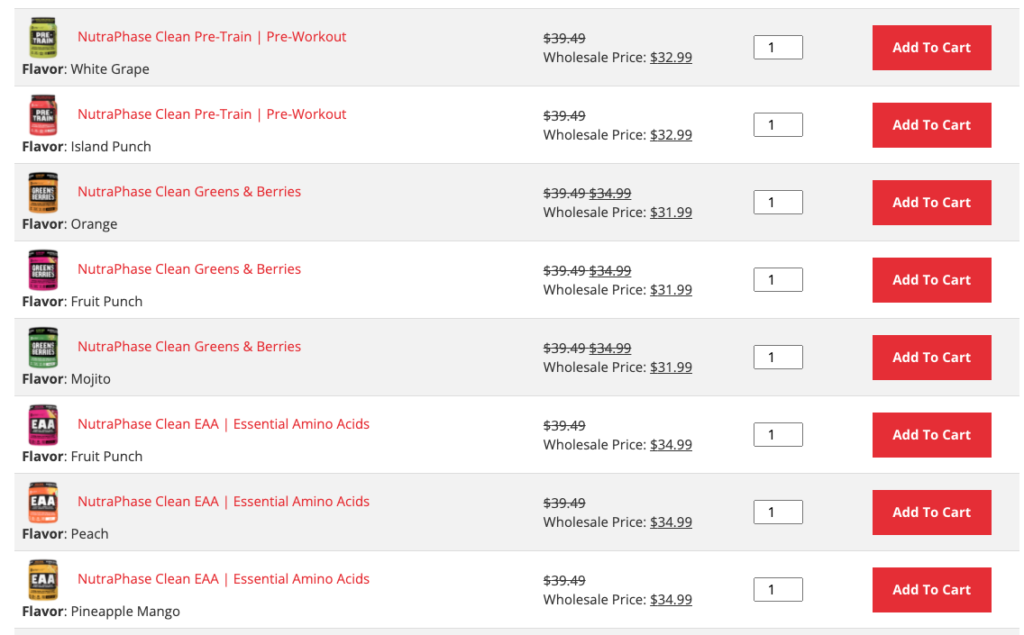Click the Island Punch Pre-Train product image
Image resolution: width=1024 pixels, height=635 pixels.
43,115
